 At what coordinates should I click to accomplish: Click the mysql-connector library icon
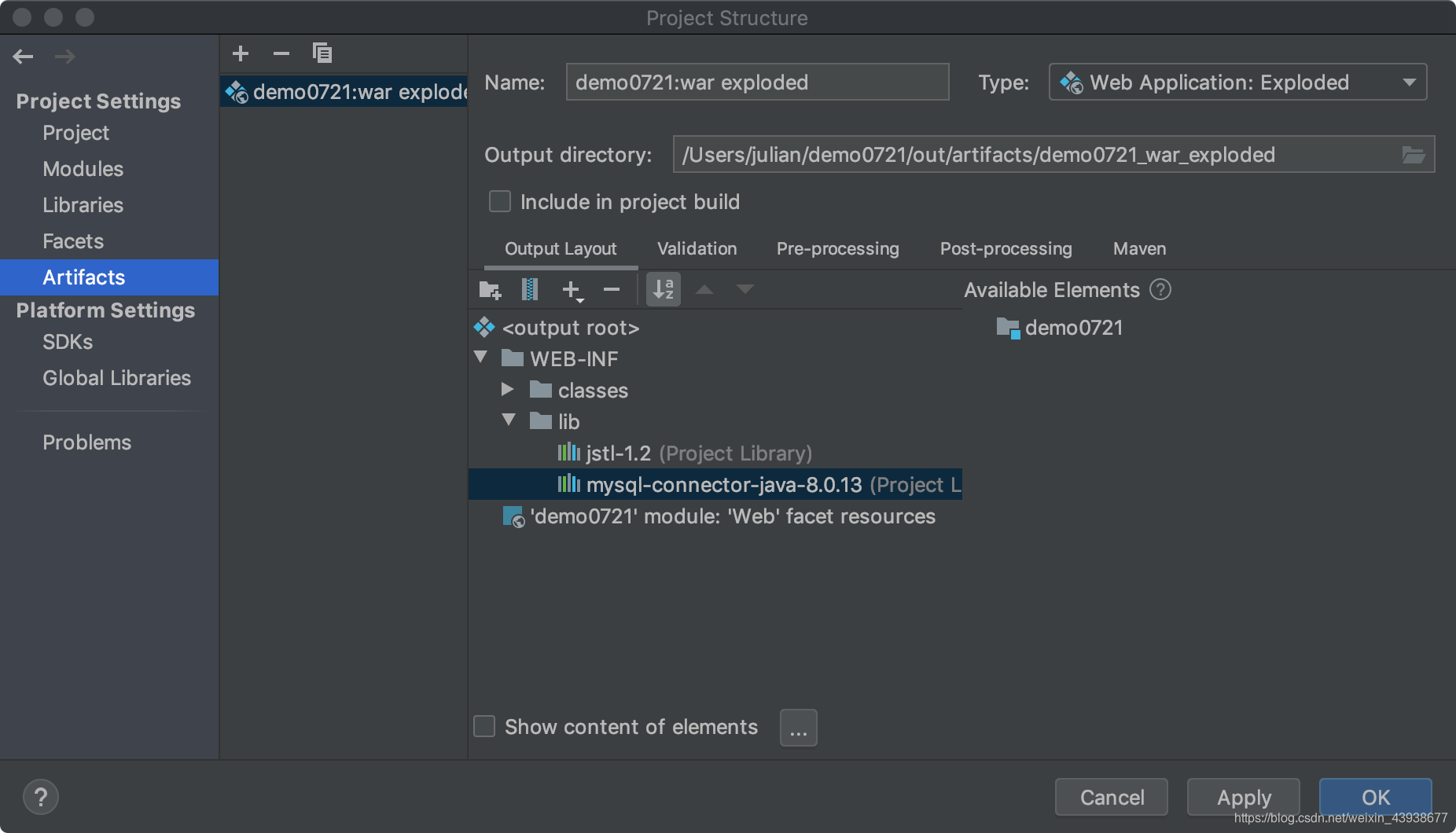click(x=568, y=484)
